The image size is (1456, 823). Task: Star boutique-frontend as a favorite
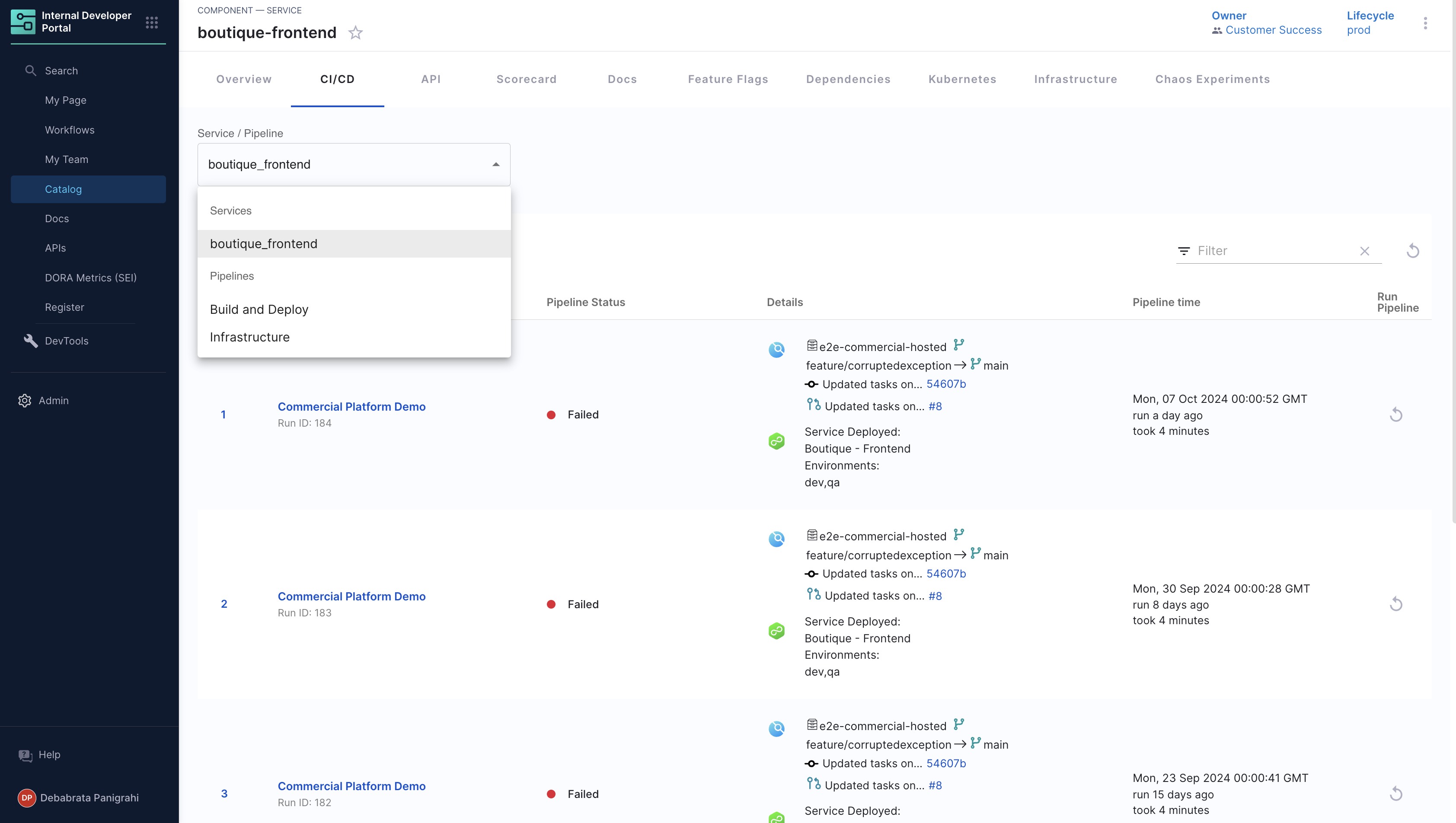click(355, 33)
